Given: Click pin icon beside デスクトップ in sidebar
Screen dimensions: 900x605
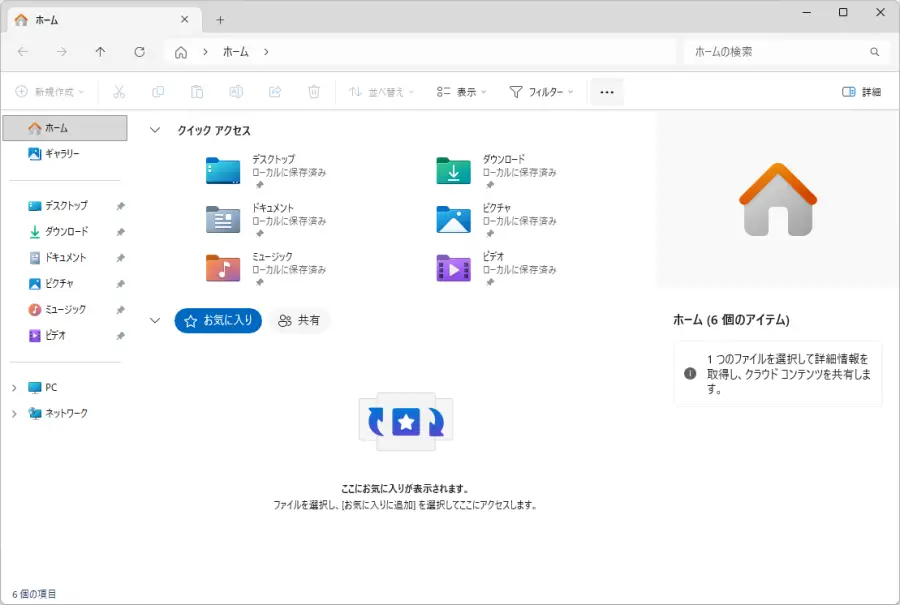Looking at the screenshot, I should [x=121, y=206].
